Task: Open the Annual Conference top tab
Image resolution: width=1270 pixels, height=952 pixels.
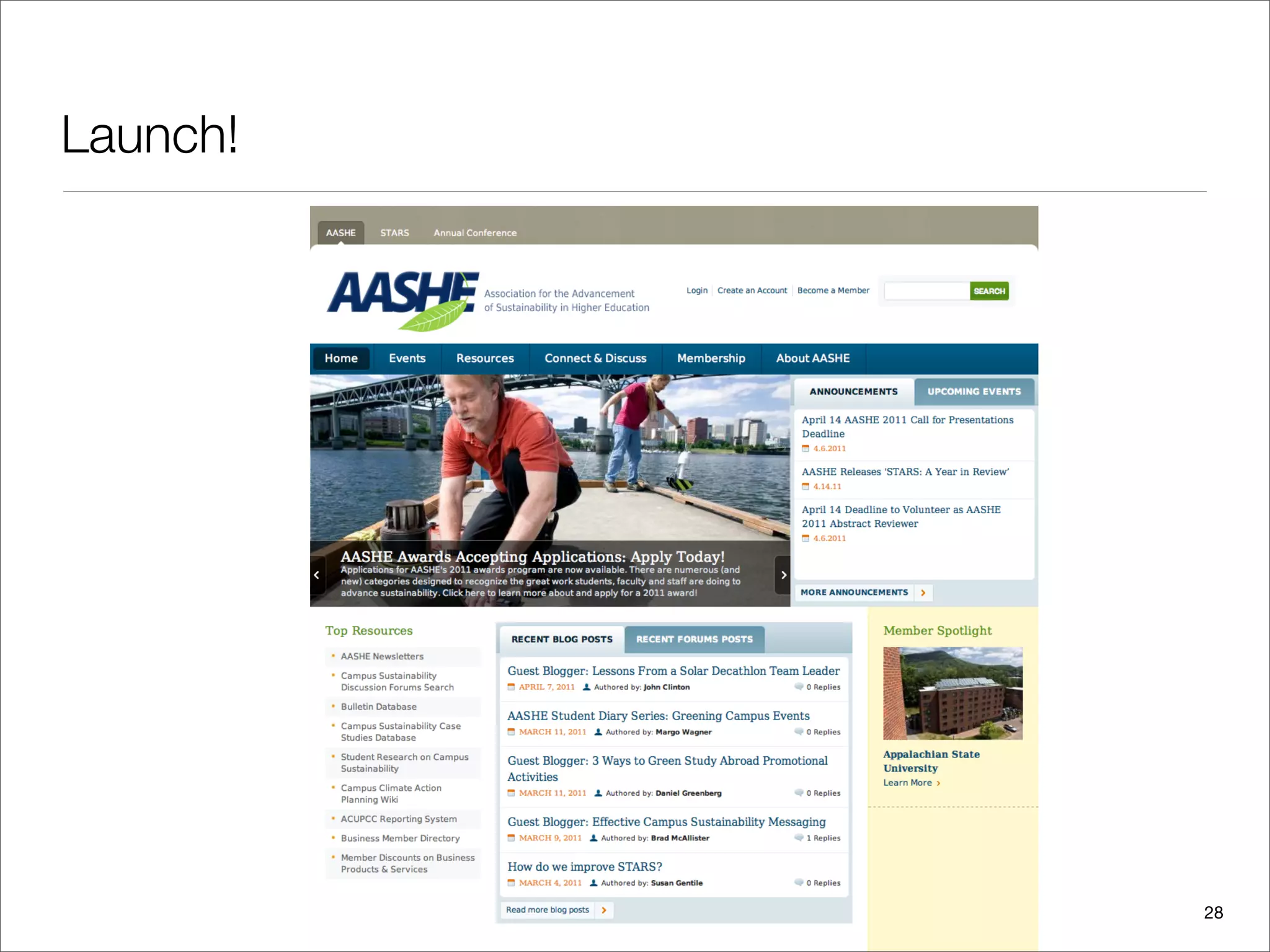Action: coord(475,233)
